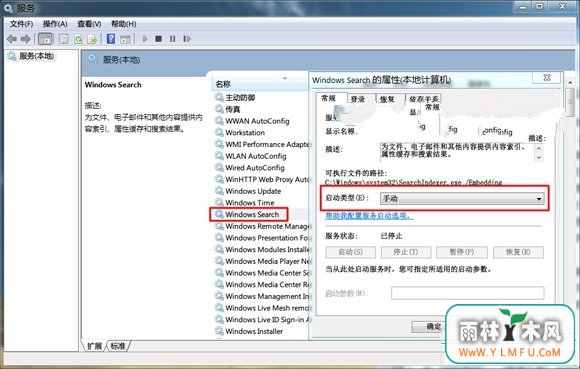Switch to the 扩展 view tab

(x=94, y=346)
